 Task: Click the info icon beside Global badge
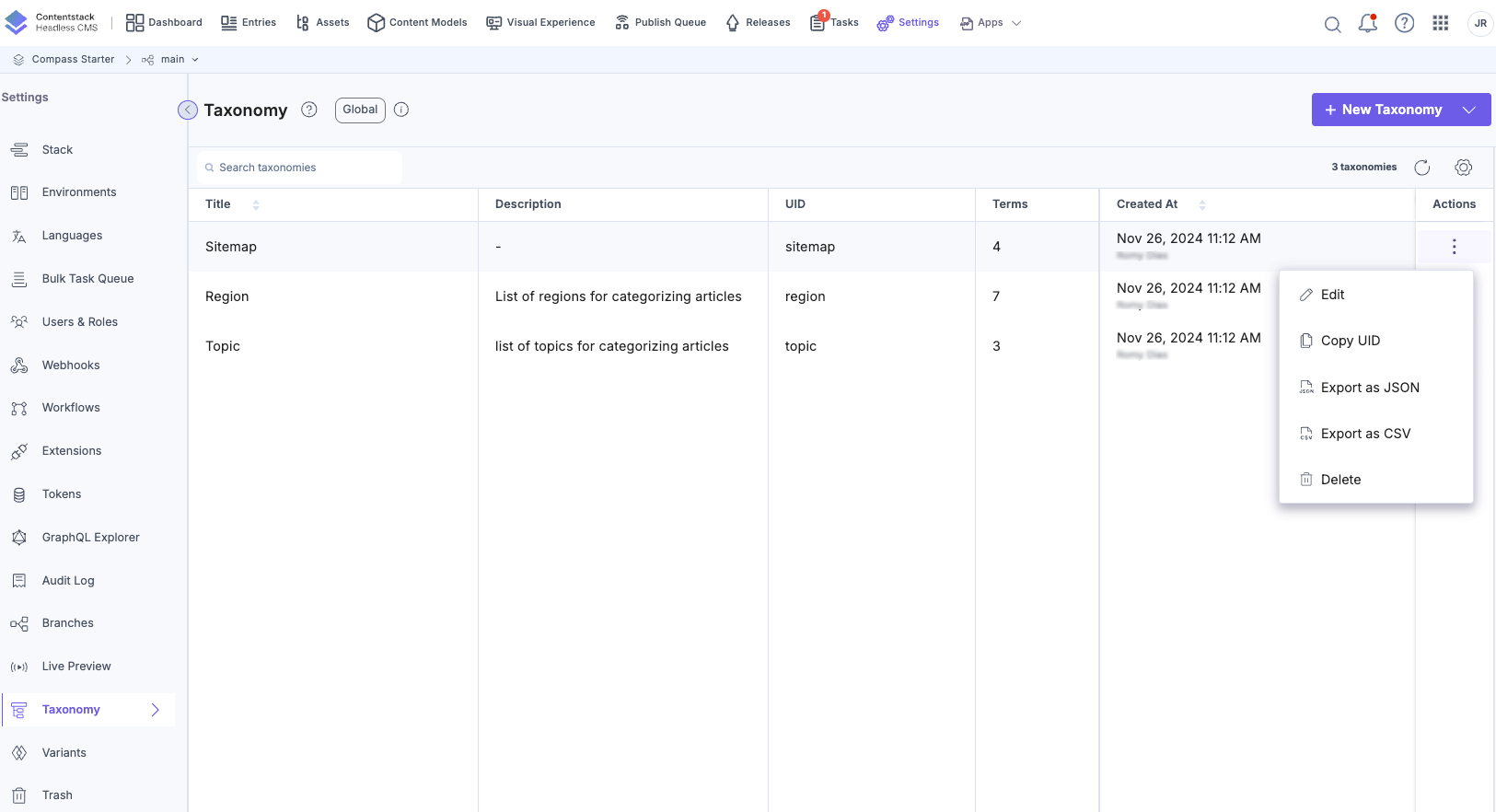point(401,110)
